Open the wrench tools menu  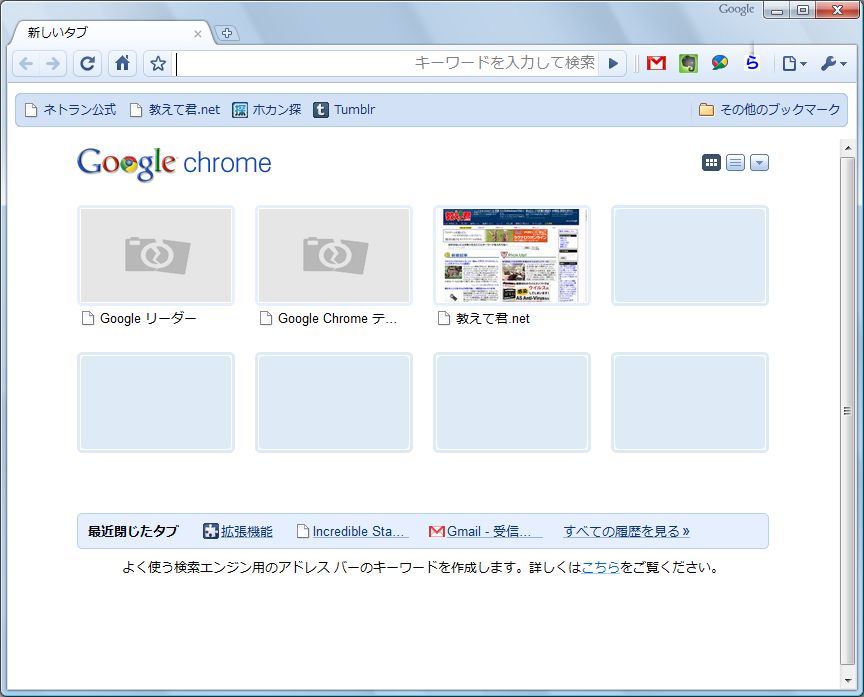click(833, 64)
